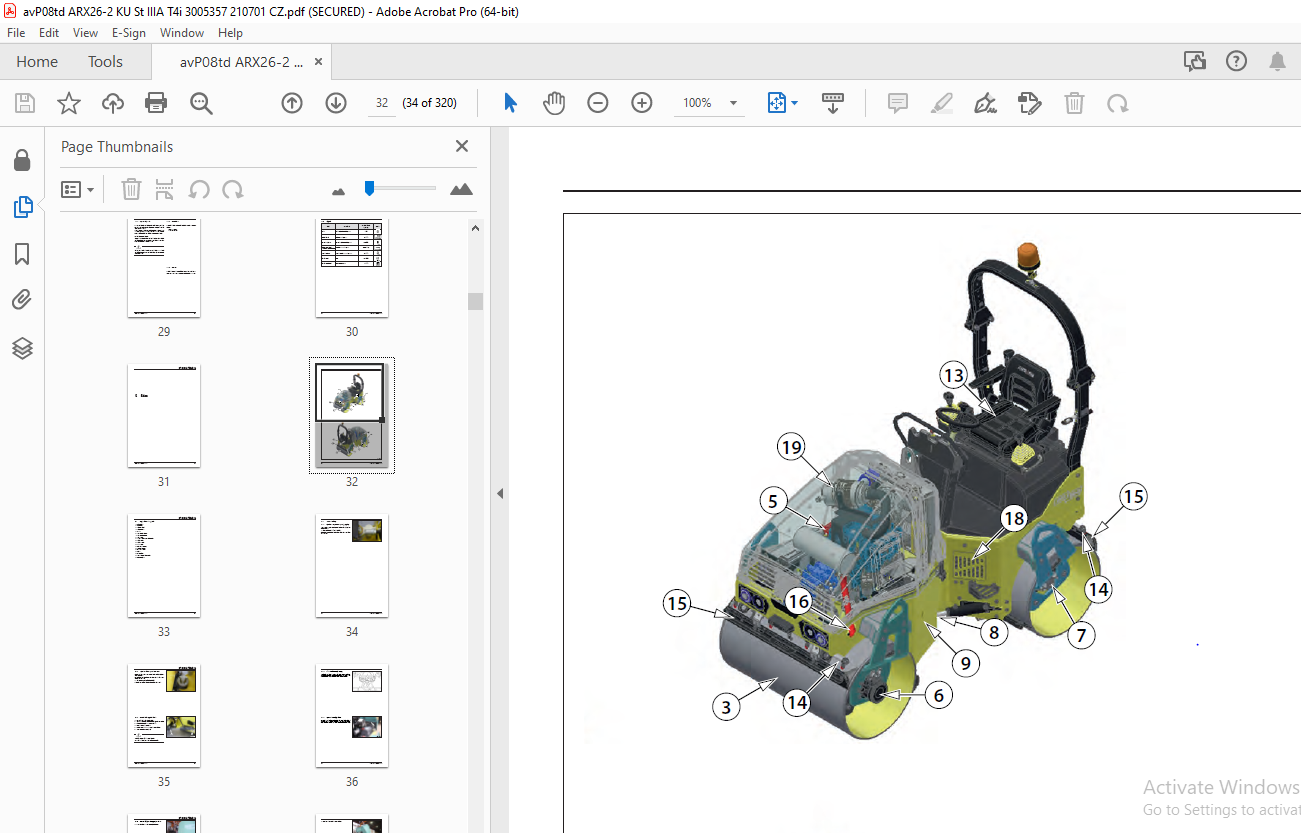
Task: Open security lock panel in sidebar
Action: pyautogui.click(x=22, y=161)
